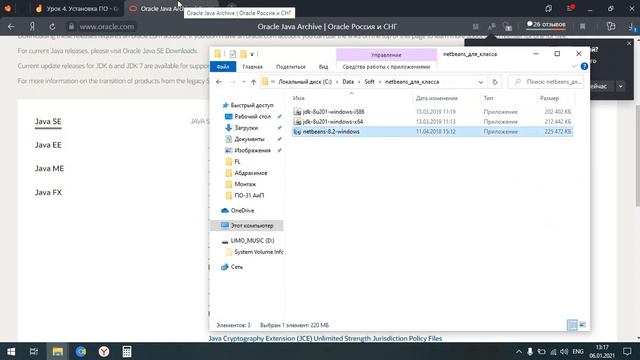
Task: Open the ПО-31 АиП folder
Action: pos(249,196)
